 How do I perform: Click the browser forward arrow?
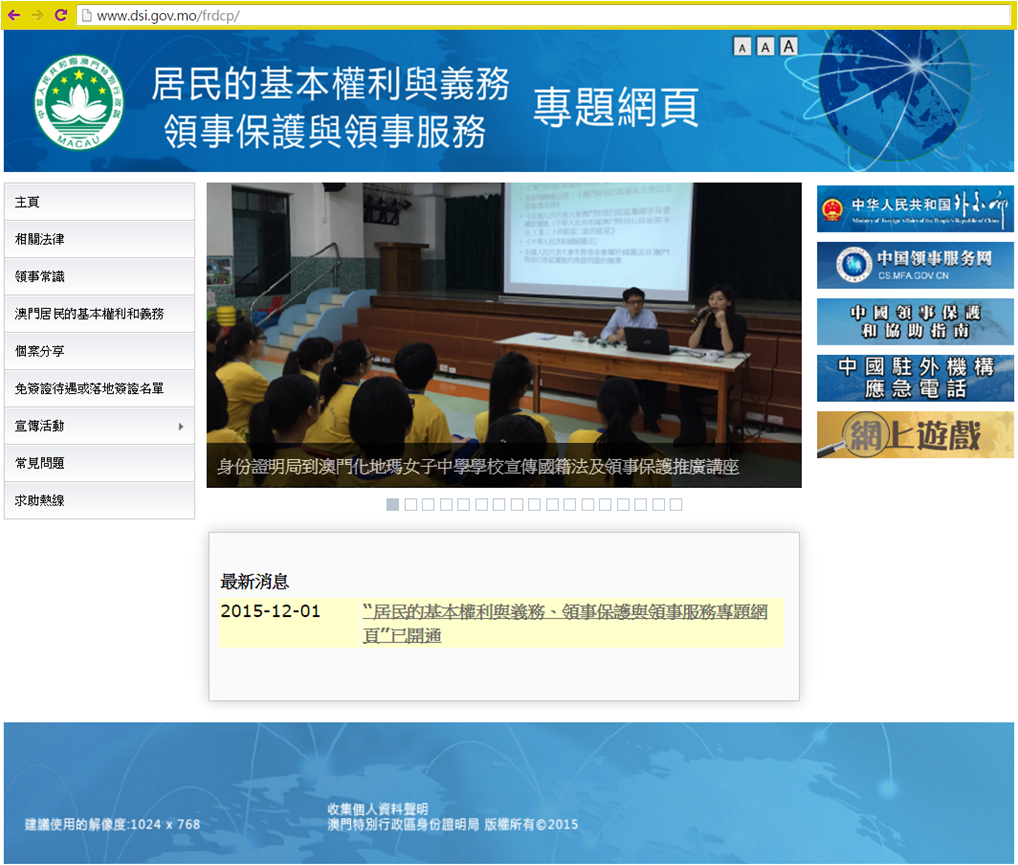(x=37, y=15)
